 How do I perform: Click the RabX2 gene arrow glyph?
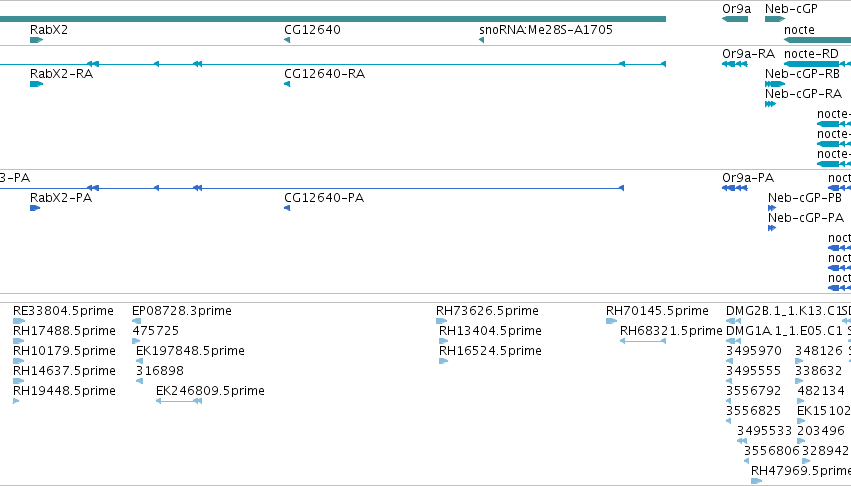36,40
